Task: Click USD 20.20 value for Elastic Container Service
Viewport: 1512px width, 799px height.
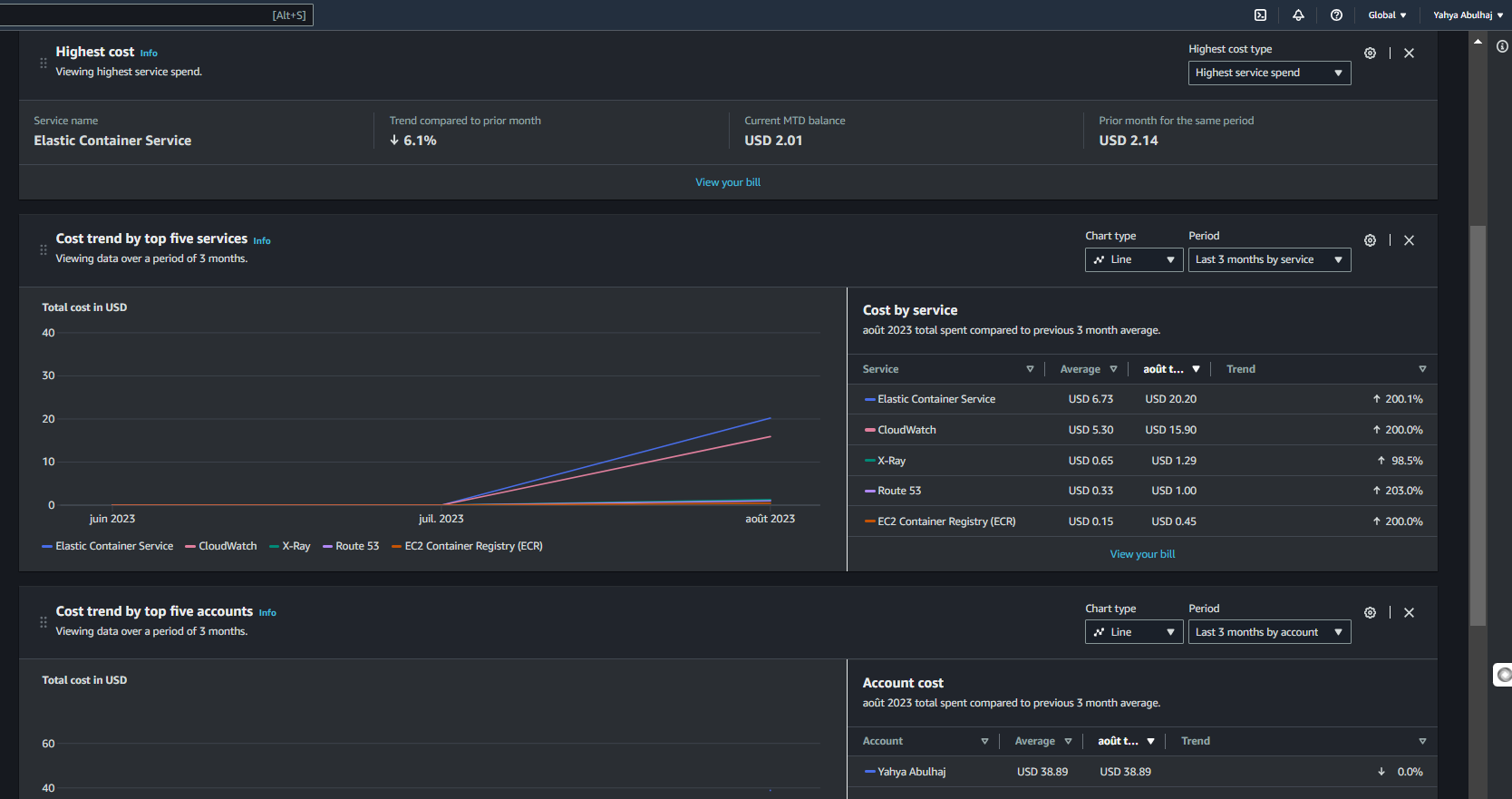Action: 1170,399
